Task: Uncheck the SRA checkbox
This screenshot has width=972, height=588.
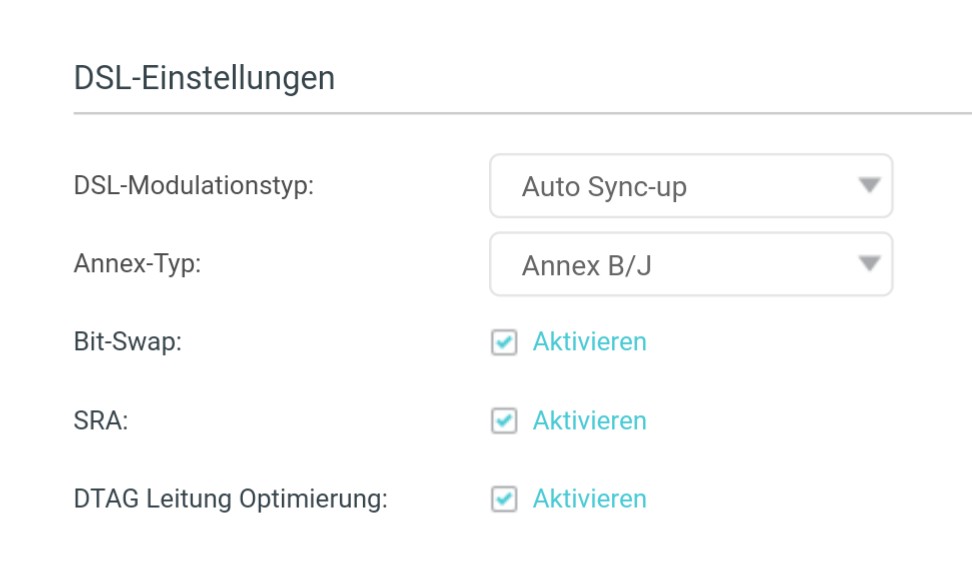Action: point(504,421)
